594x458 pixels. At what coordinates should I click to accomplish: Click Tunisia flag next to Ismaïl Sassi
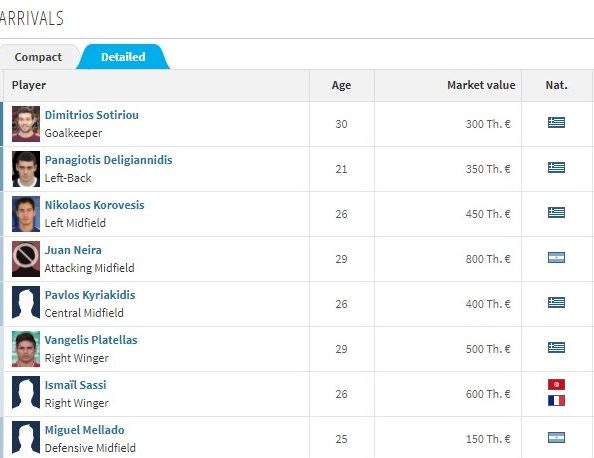coord(556,385)
